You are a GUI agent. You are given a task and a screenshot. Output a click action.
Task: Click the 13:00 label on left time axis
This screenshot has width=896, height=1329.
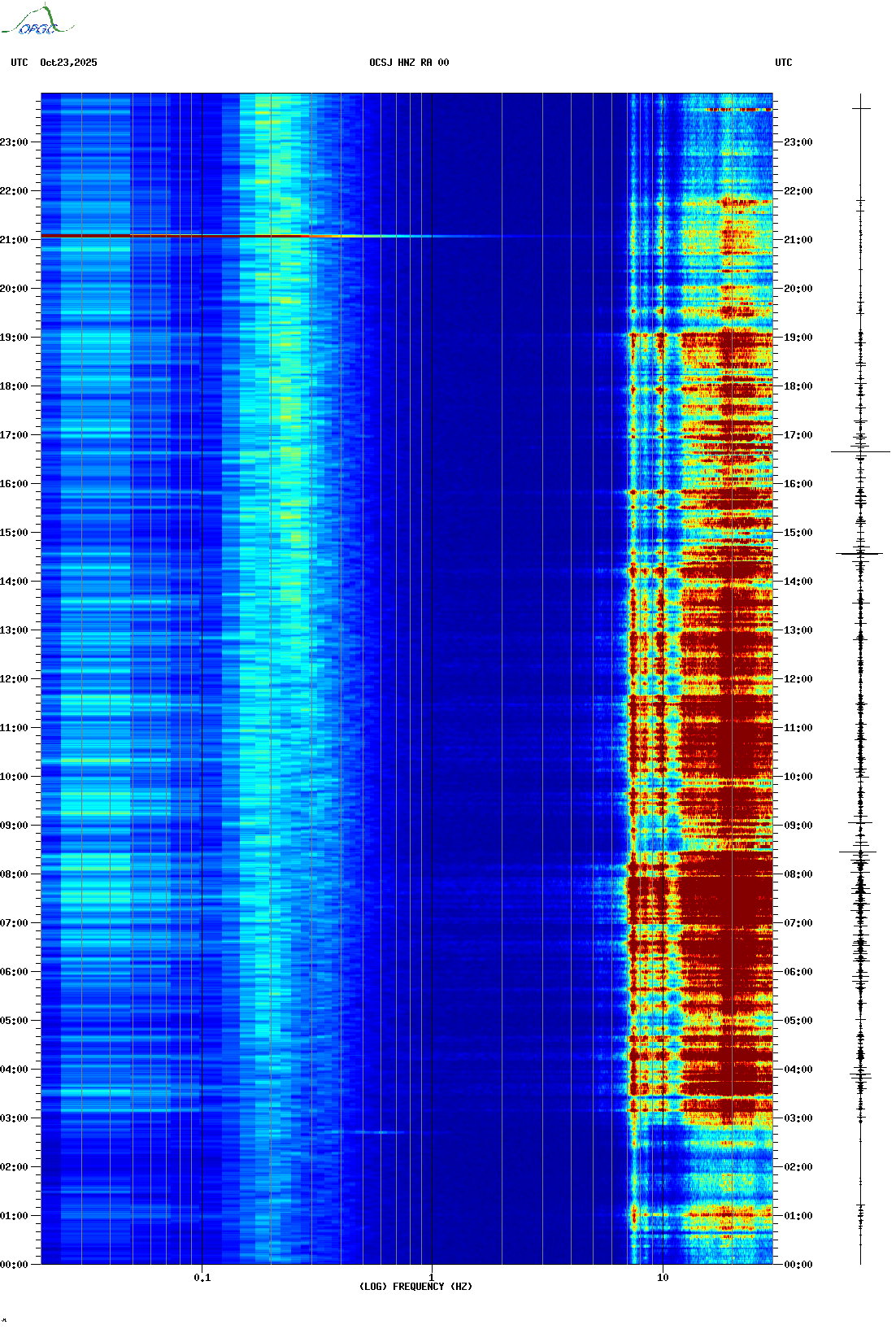click(x=14, y=630)
